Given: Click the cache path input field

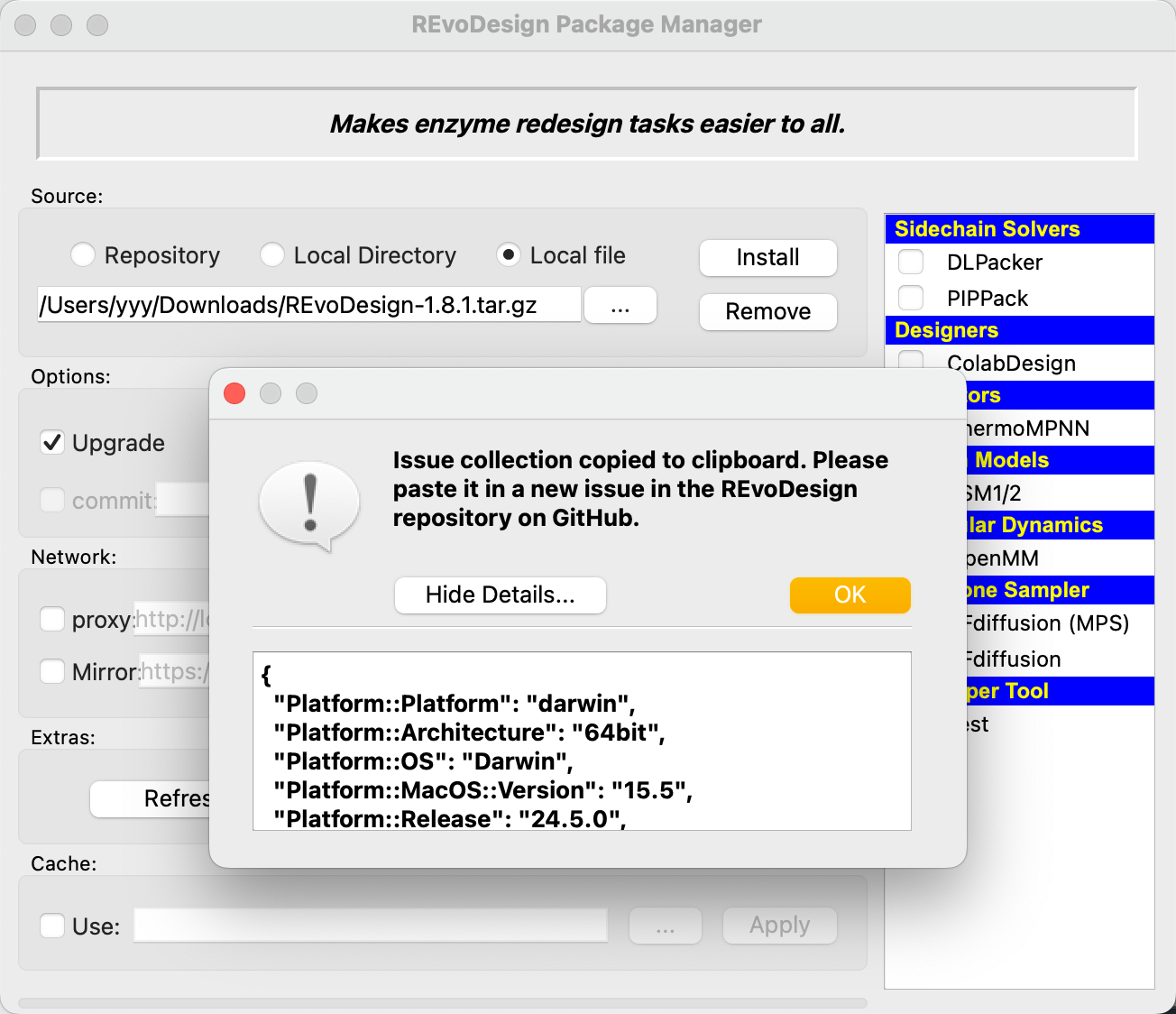Looking at the screenshot, I should 371,926.
